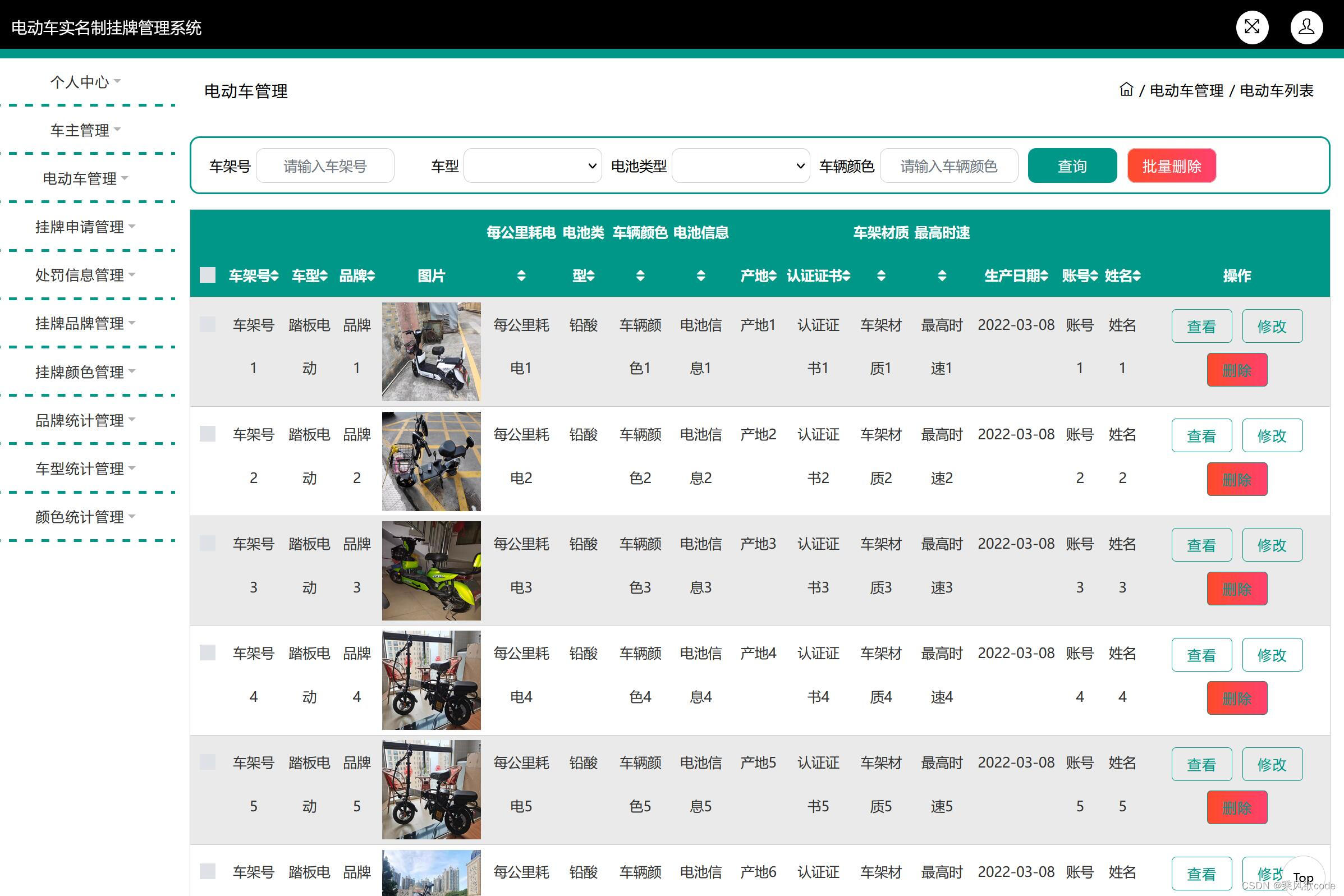Sort by 姓名 column arrows
Viewport: 1344px width, 896px height.
1136,276
